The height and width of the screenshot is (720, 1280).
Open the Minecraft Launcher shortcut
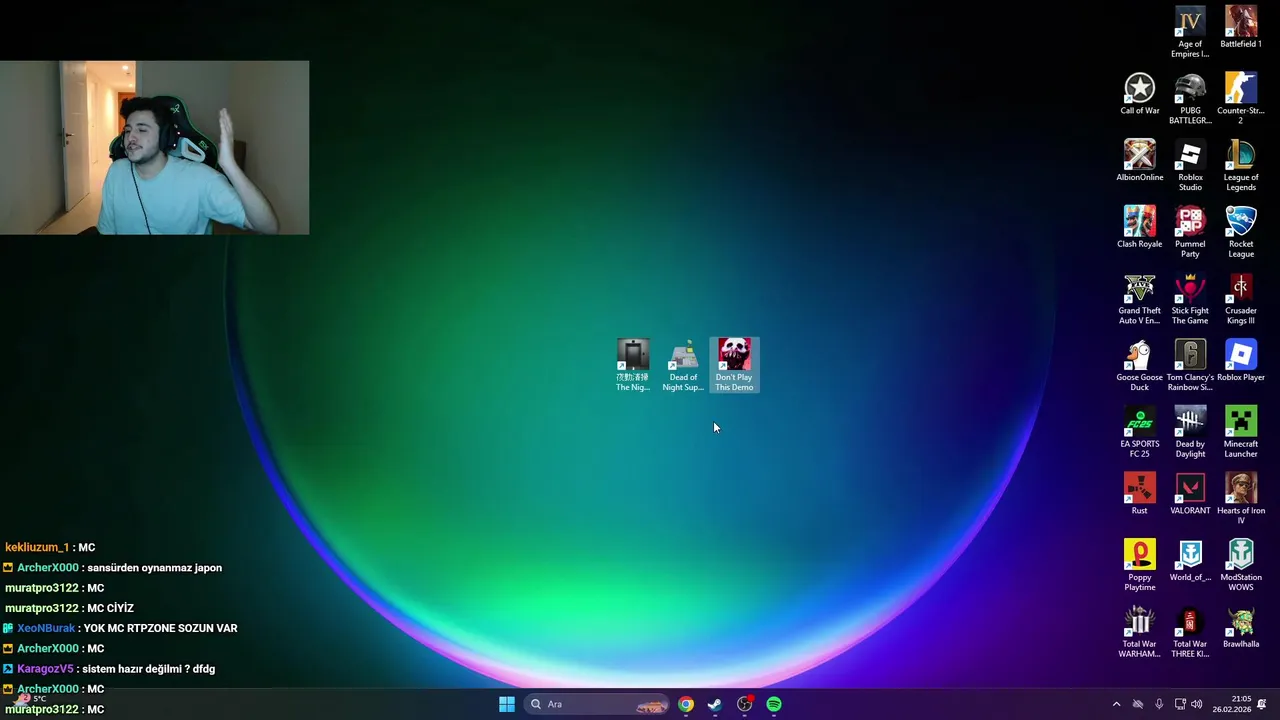coord(1241,432)
